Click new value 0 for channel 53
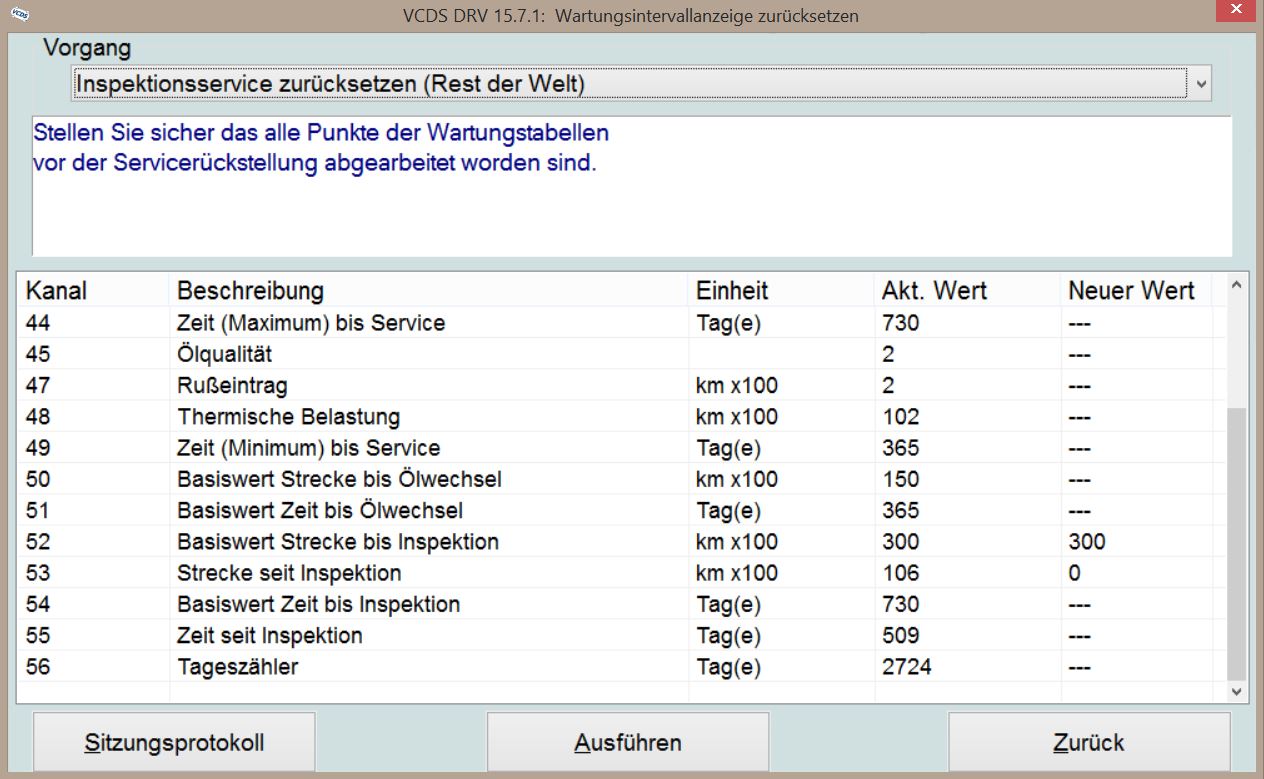 (1074, 573)
